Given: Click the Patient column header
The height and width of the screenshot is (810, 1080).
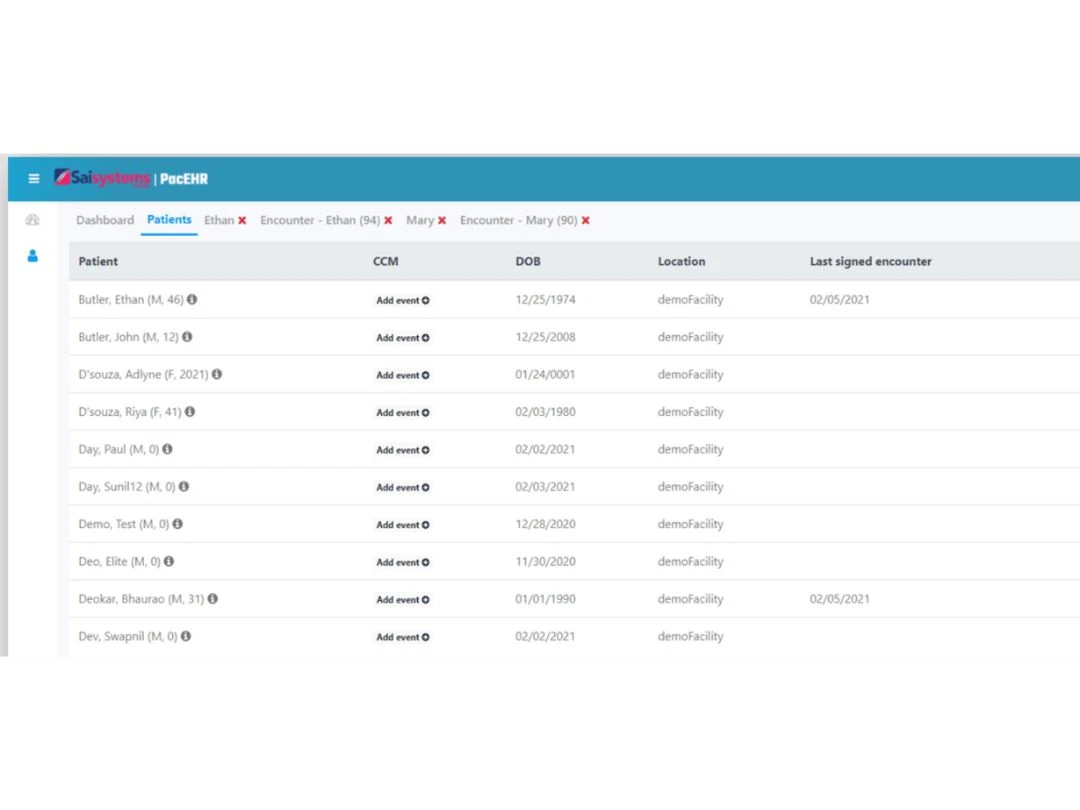Looking at the screenshot, I should click(98, 261).
